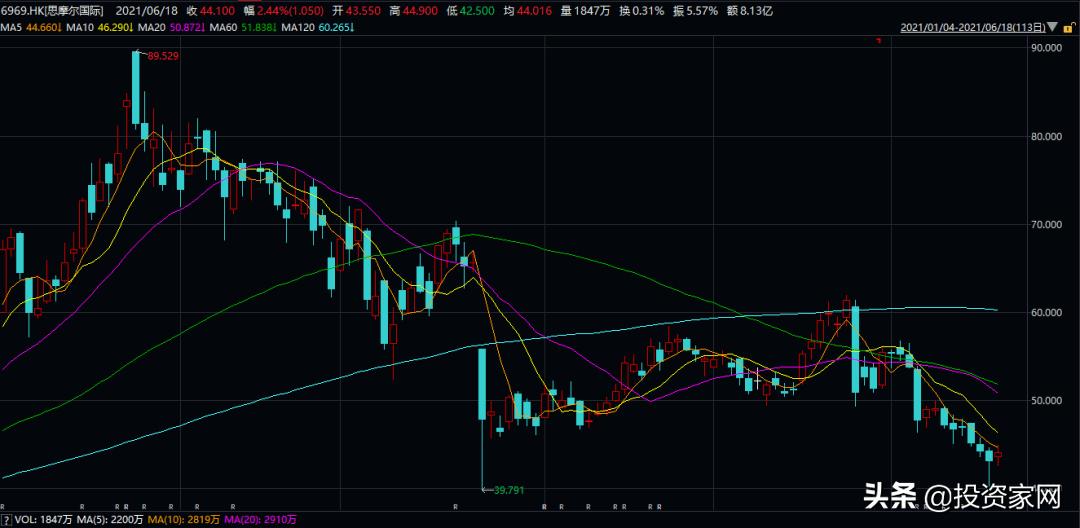Click the 80.000 price axis label
Viewport: 1080px width, 528px height.
coord(1046,136)
